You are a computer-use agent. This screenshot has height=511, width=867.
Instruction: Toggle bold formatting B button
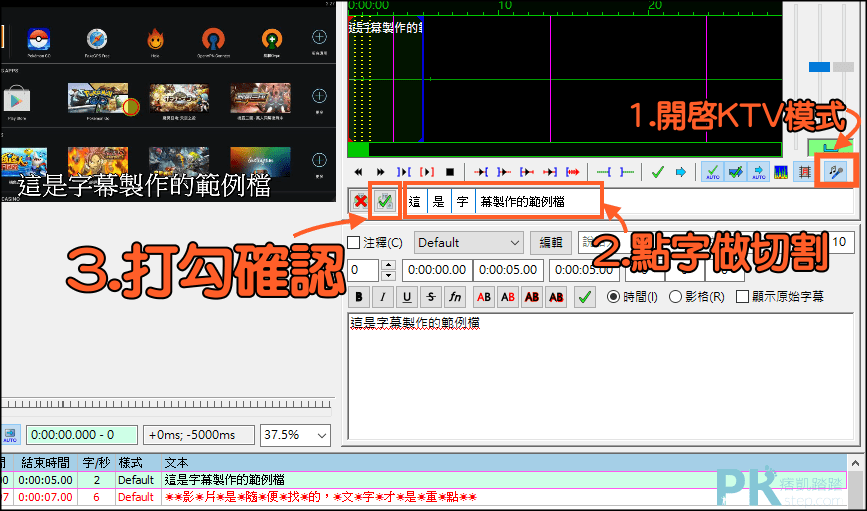coord(359,297)
